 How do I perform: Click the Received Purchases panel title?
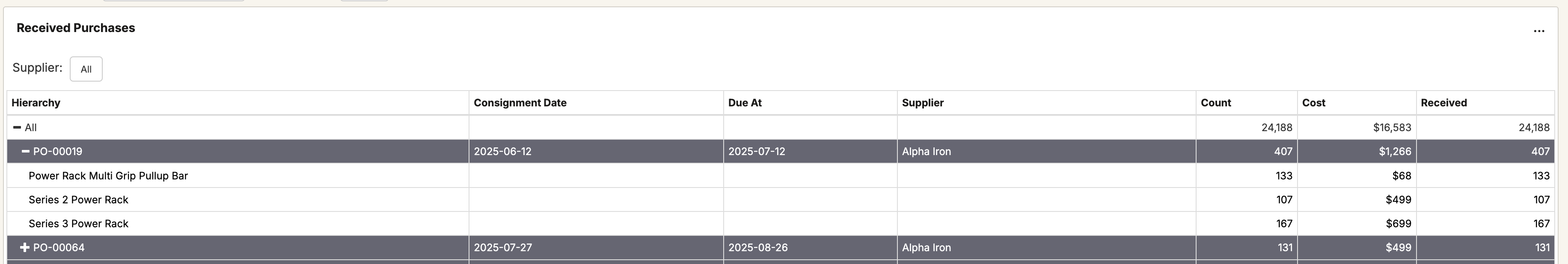(x=75, y=28)
